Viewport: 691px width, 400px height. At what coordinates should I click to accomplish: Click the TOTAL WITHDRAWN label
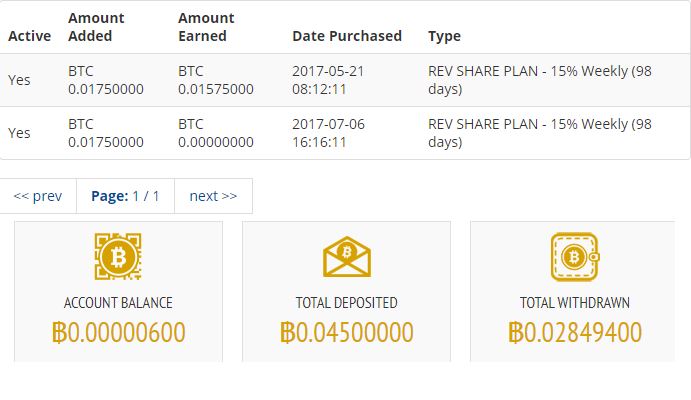(x=575, y=303)
